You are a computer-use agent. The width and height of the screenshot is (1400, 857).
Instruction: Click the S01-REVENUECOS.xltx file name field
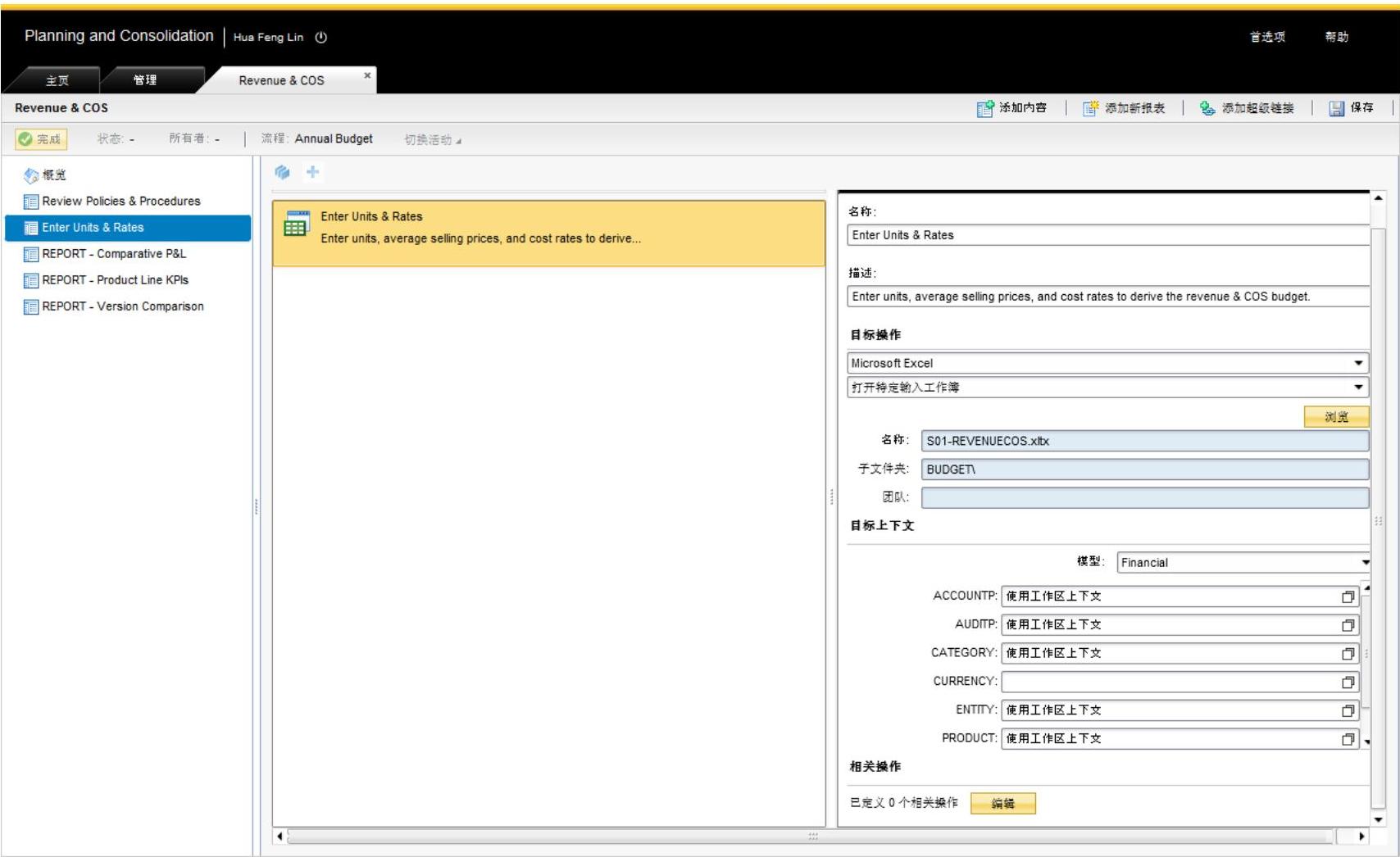coord(1145,441)
